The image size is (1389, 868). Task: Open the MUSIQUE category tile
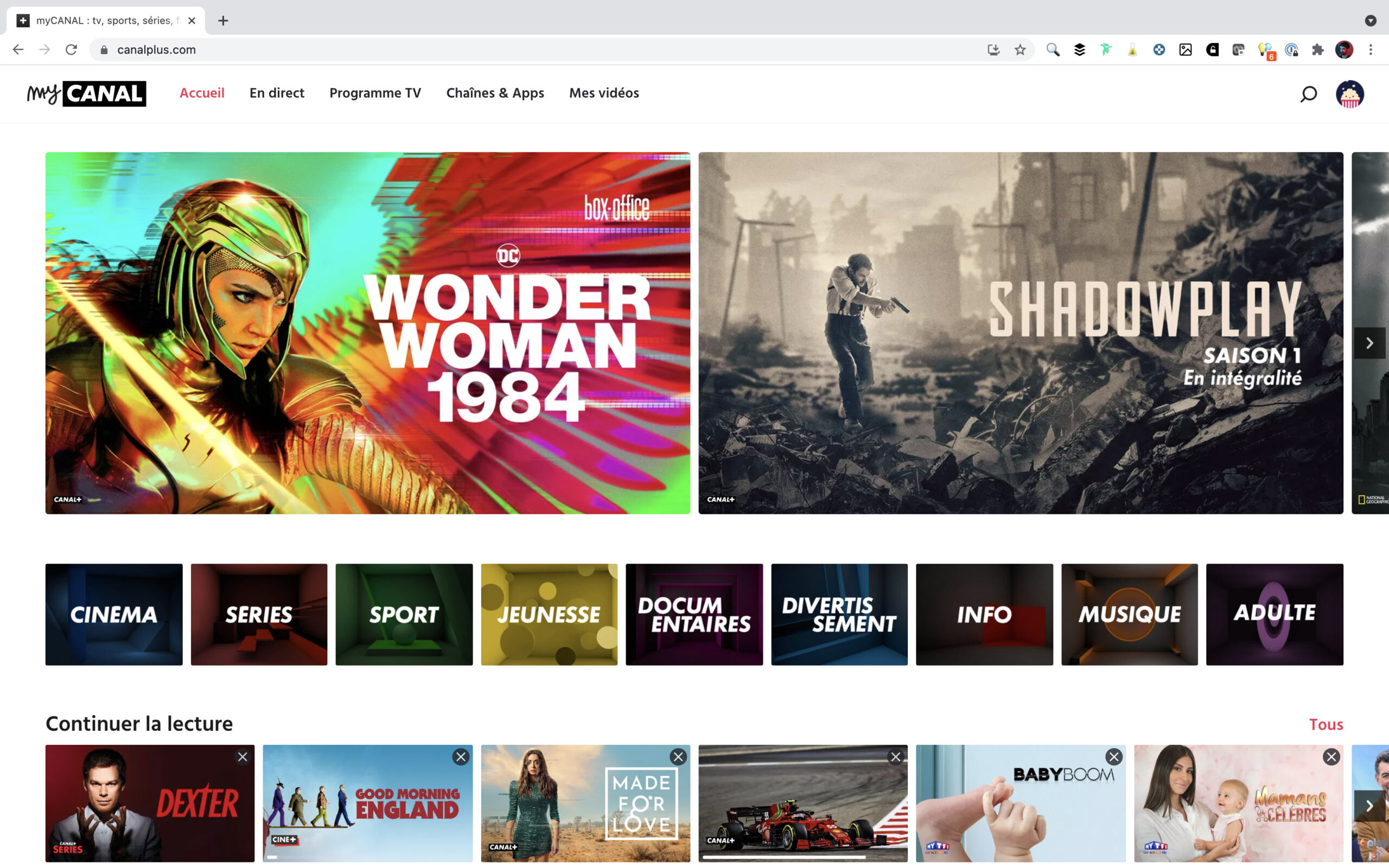[x=1130, y=614]
